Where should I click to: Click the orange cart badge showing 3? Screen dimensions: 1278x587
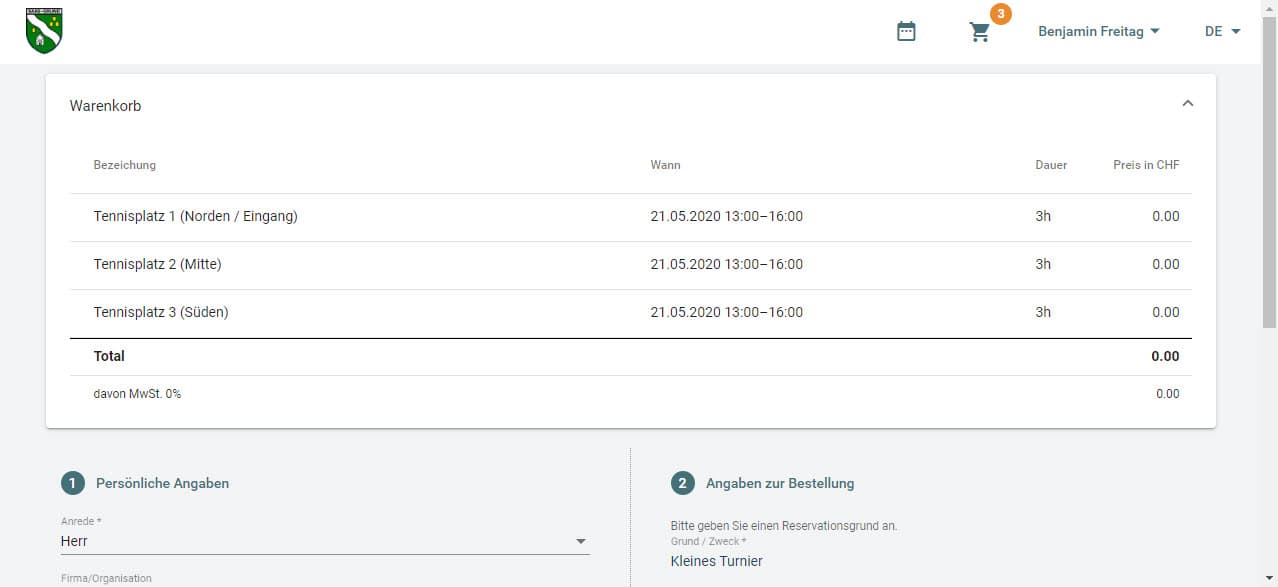click(x=1000, y=14)
